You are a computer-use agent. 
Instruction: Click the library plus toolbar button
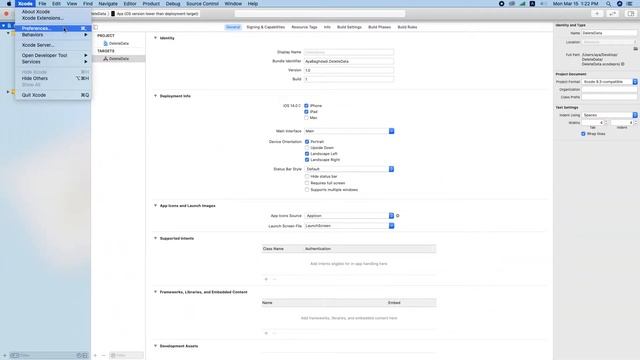[x=597, y=13]
